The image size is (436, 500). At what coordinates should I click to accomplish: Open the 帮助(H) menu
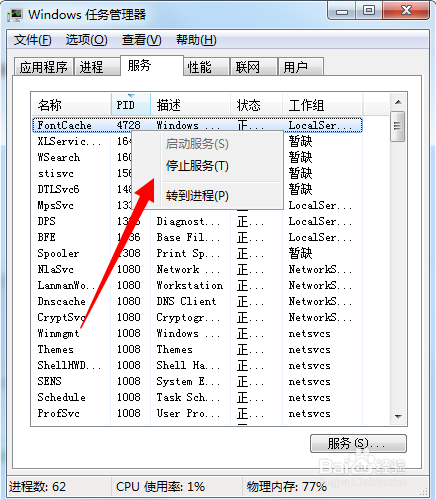coord(196,40)
